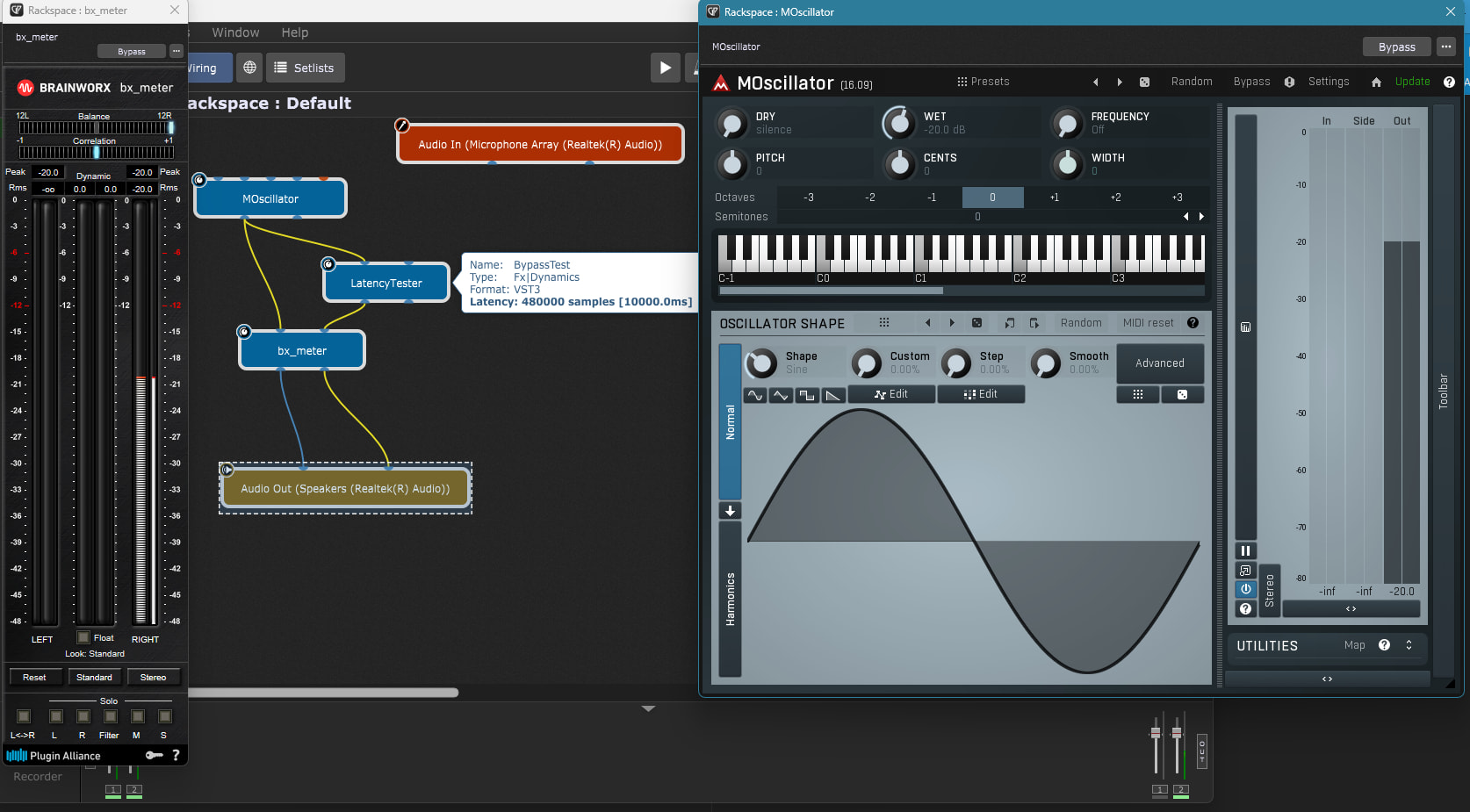Pick the sawtooth wave shape icon

pyautogui.click(x=832, y=395)
